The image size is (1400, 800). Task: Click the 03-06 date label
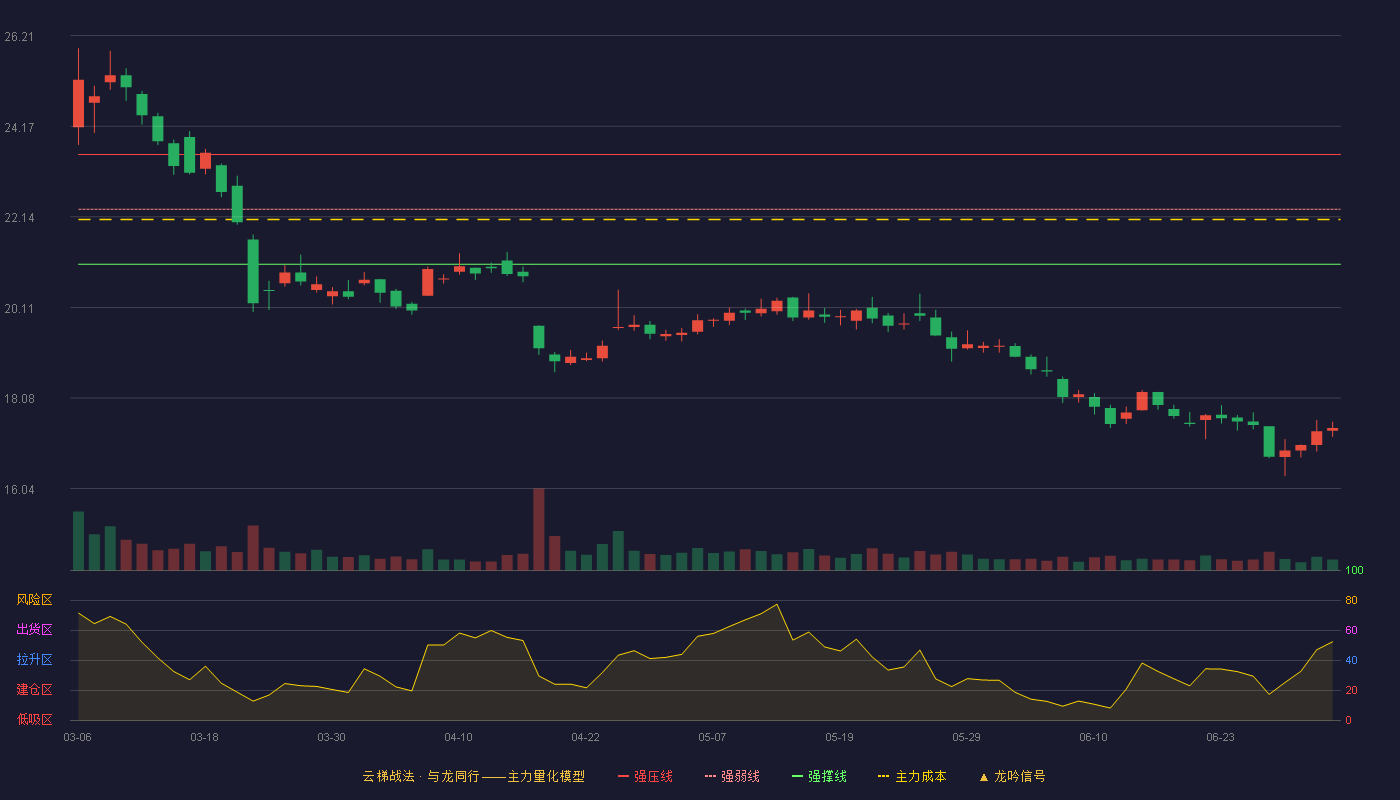[x=78, y=737]
